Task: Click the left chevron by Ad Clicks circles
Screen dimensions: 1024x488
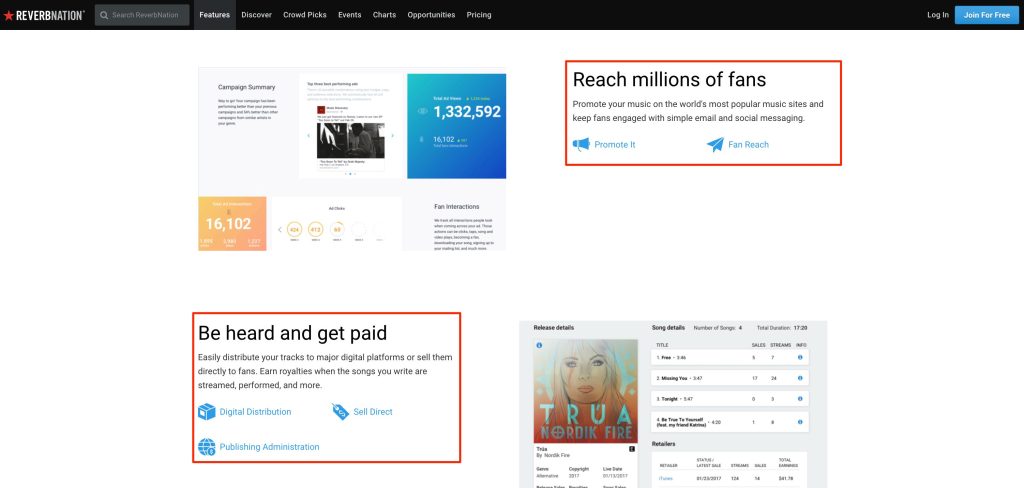Action: click(x=280, y=230)
